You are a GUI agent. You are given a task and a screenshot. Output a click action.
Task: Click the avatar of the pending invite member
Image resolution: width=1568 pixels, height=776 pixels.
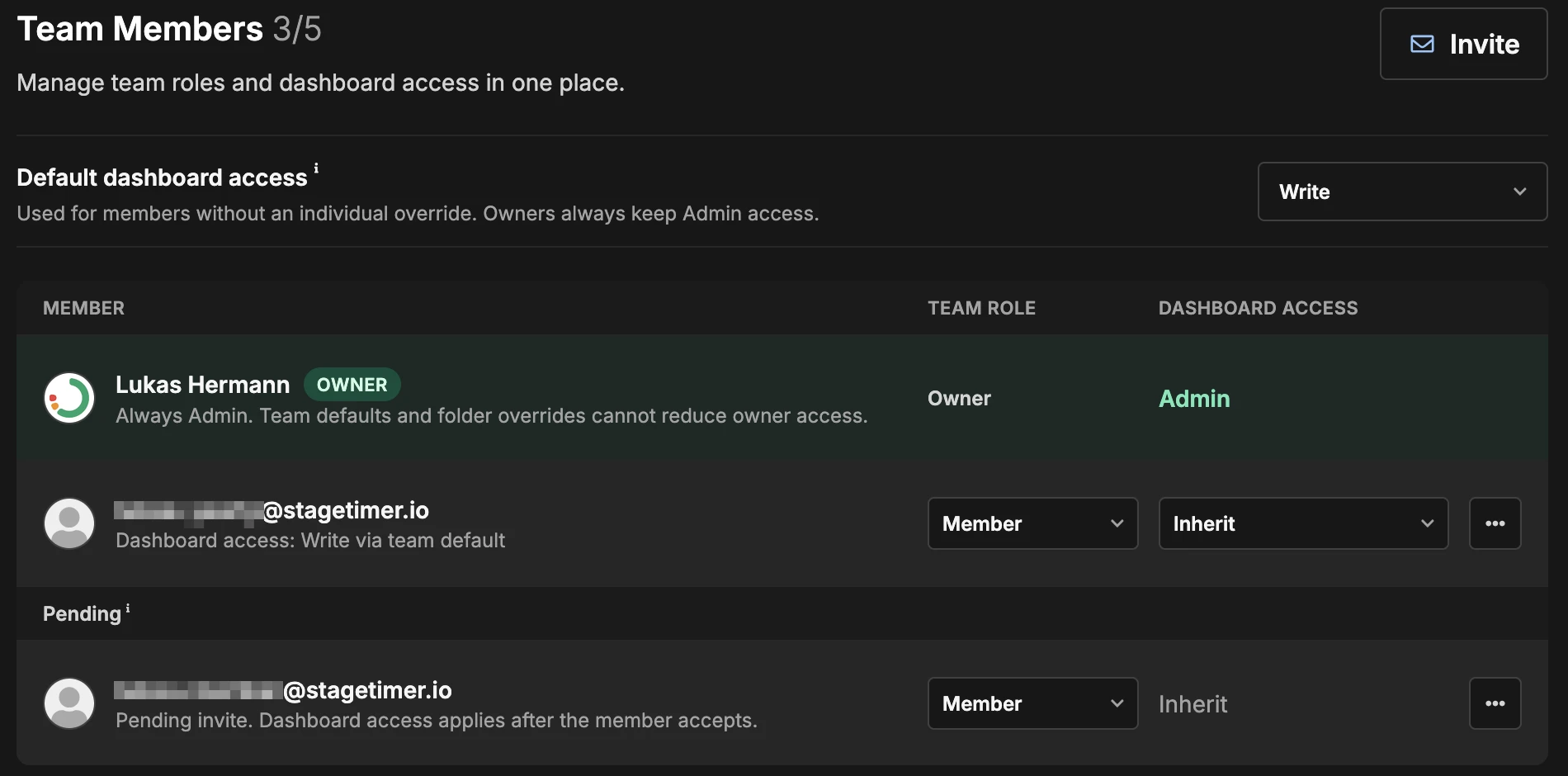[69, 703]
